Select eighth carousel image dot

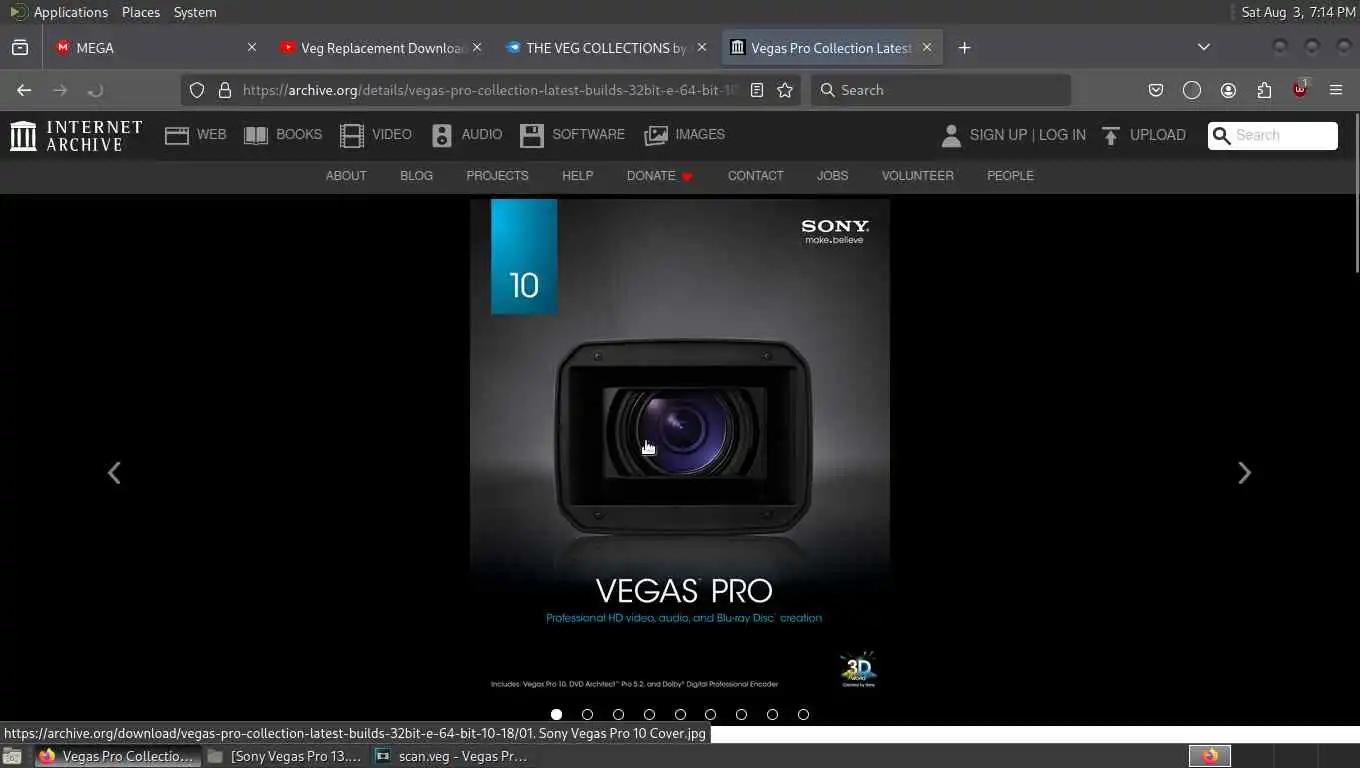coord(772,714)
